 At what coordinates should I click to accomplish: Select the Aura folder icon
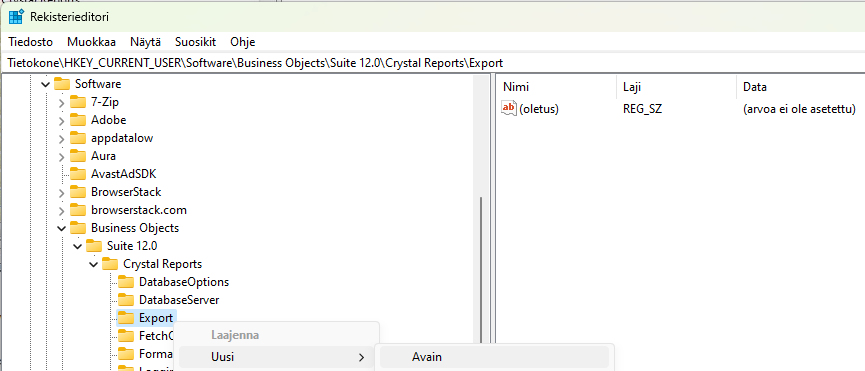pyautogui.click(x=78, y=156)
